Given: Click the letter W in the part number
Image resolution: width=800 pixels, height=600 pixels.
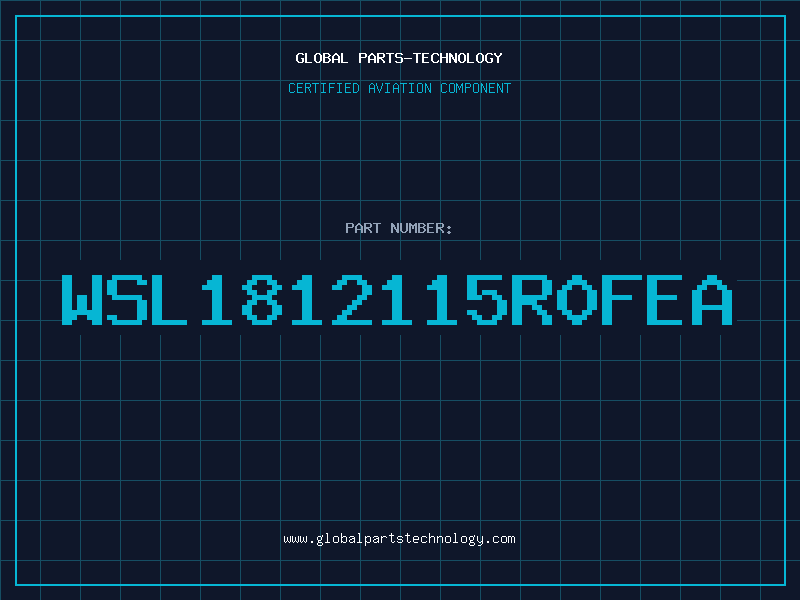Looking at the screenshot, I should click(x=82, y=299).
